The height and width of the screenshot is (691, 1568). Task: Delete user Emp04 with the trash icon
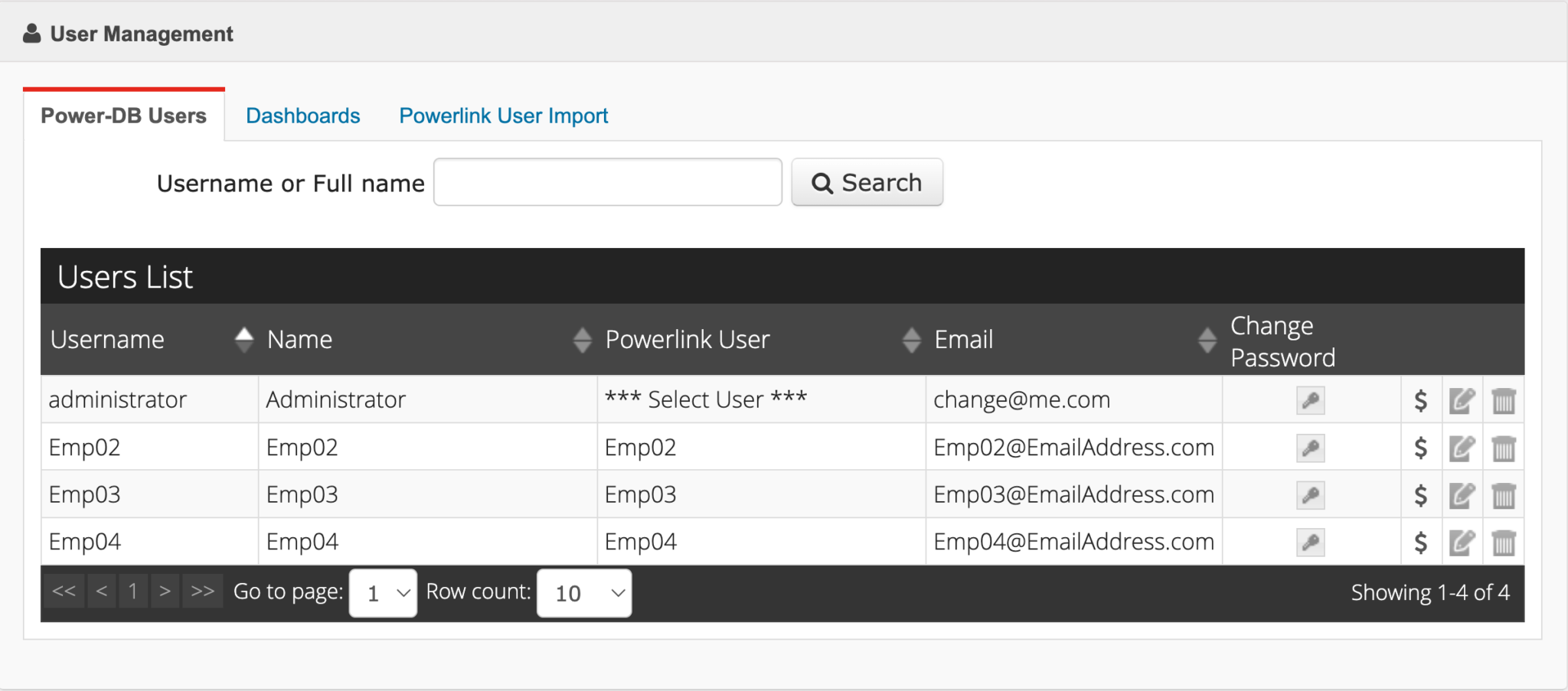coord(1503,543)
